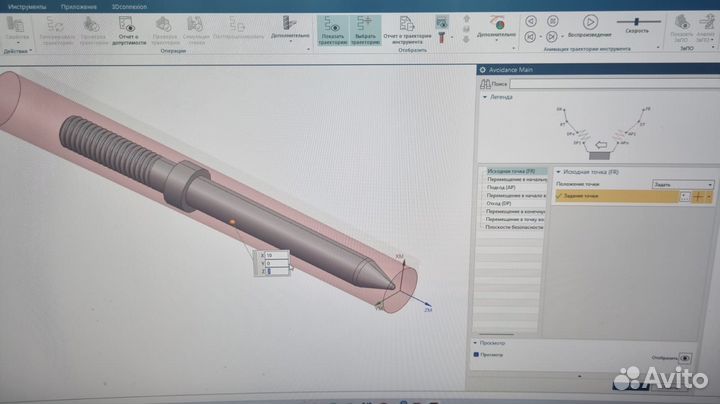The height and width of the screenshot is (404, 720).
Task: Click the binoculars search icon
Action: pyautogui.click(x=482, y=85)
